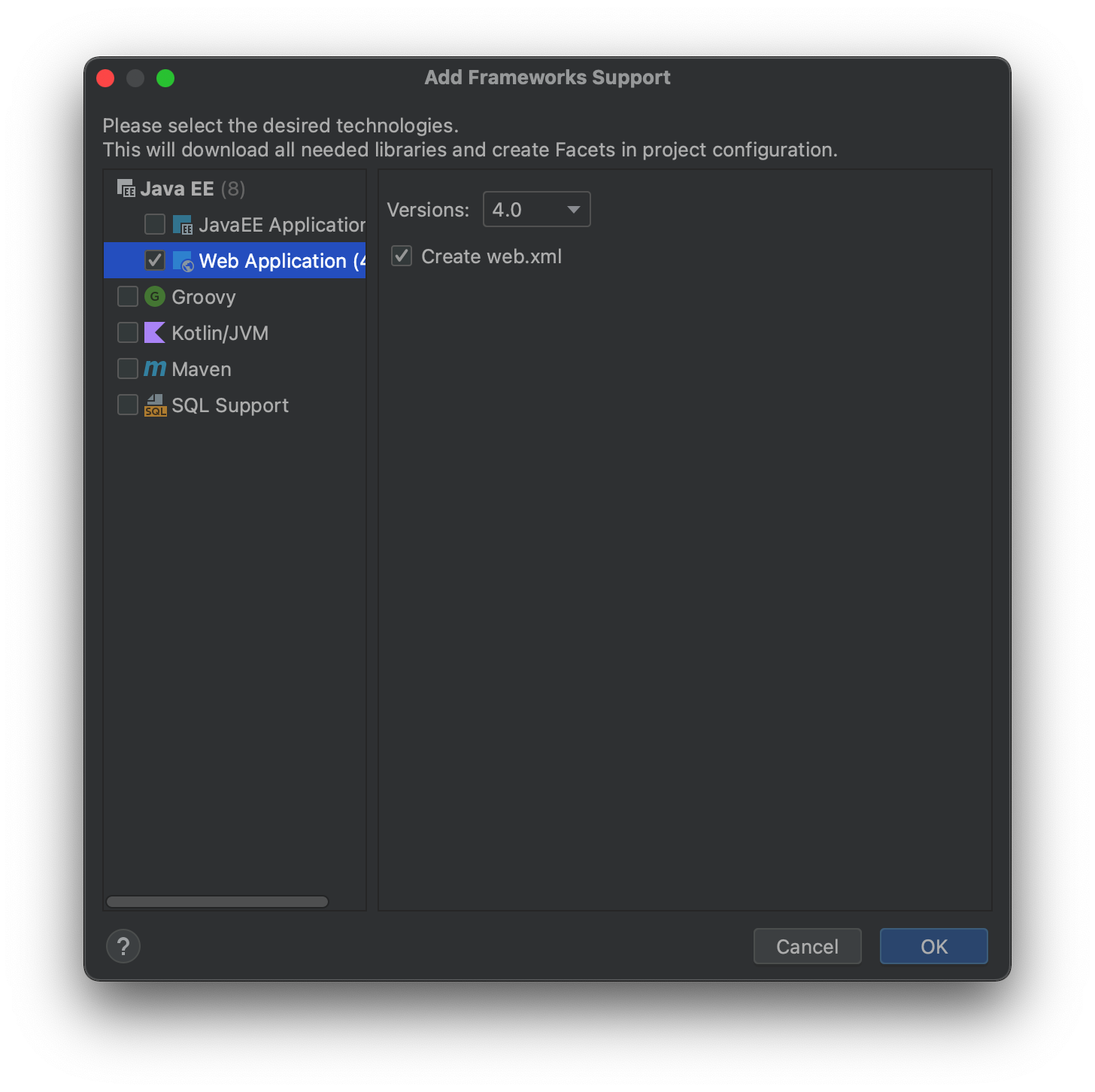Image resolution: width=1095 pixels, height=1092 pixels.
Task: Click the JavaEE Application module icon
Action: [x=183, y=225]
